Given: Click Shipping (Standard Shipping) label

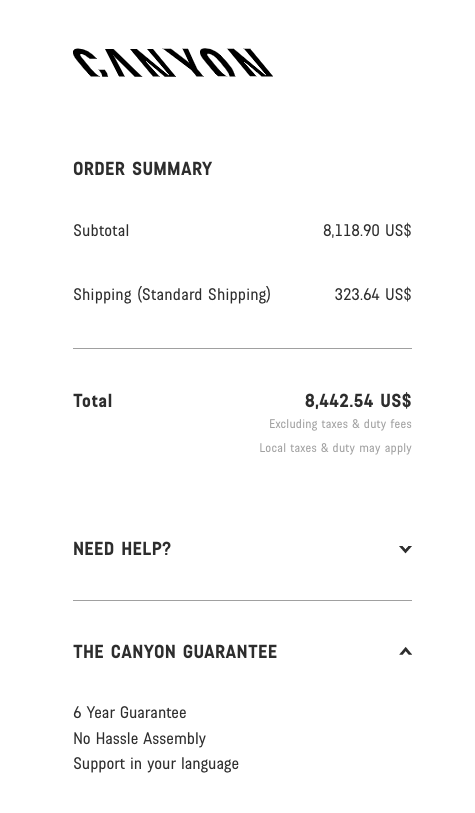Looking at the screenshot, I should pos(172,295).
